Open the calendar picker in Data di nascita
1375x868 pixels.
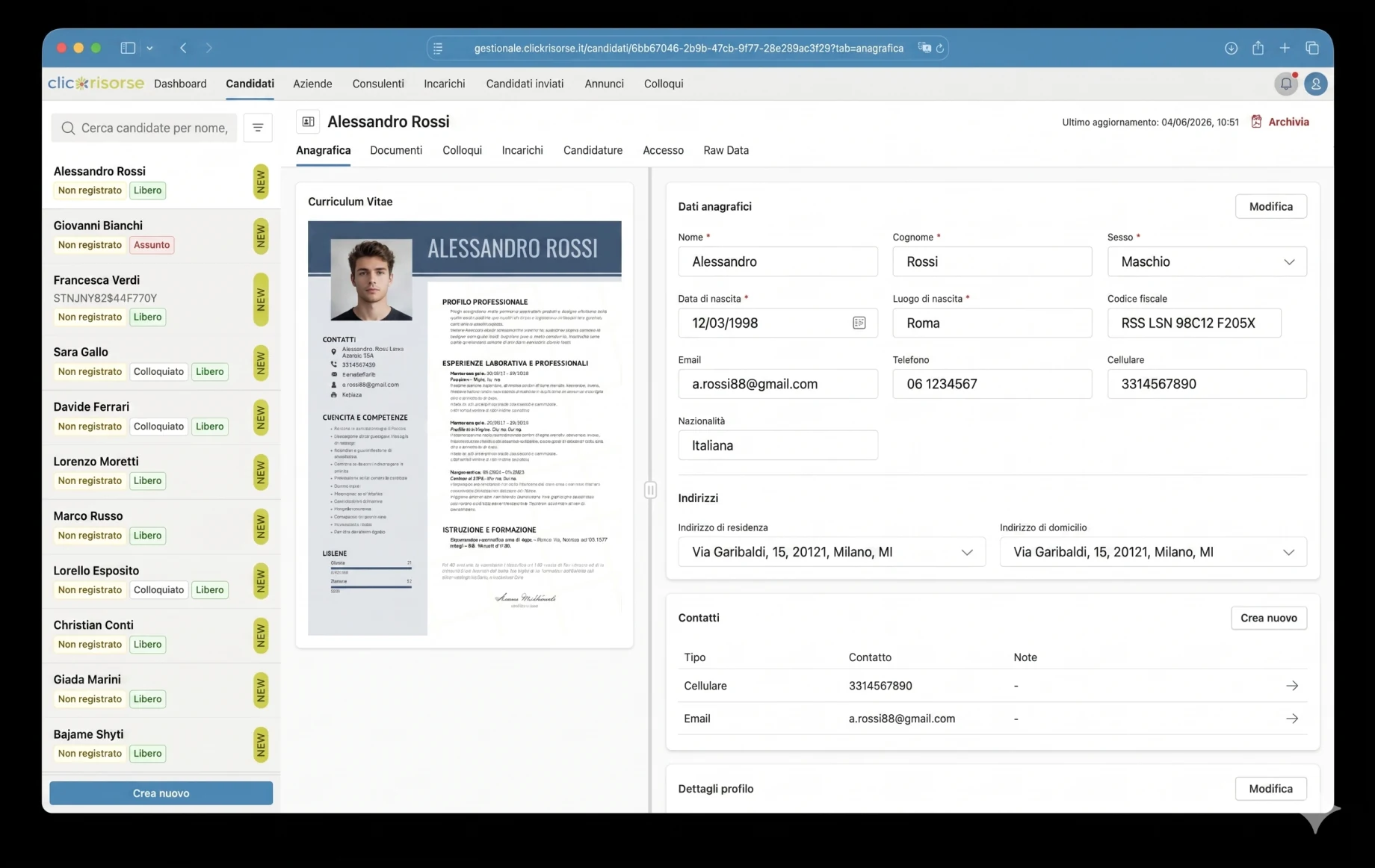coord(859,323)
